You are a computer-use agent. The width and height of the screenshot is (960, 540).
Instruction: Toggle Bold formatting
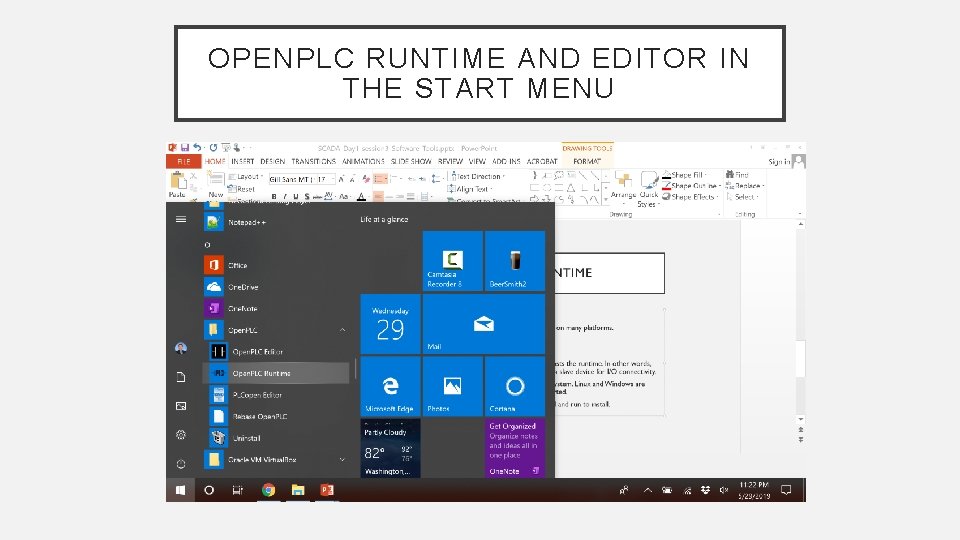pyautogui.click(x=274, y=197)
